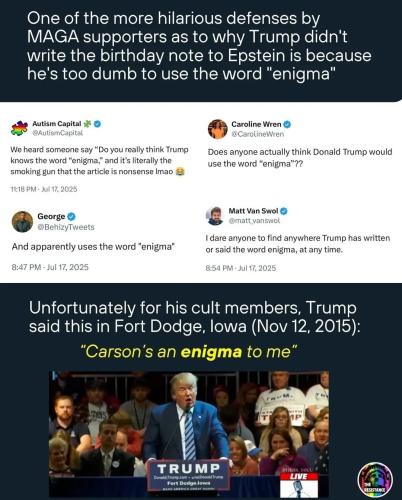This screenshot has height=500, width=402.
Task: Click George's profile avatar
Action: pyautogui.click(x=22, y=222)
